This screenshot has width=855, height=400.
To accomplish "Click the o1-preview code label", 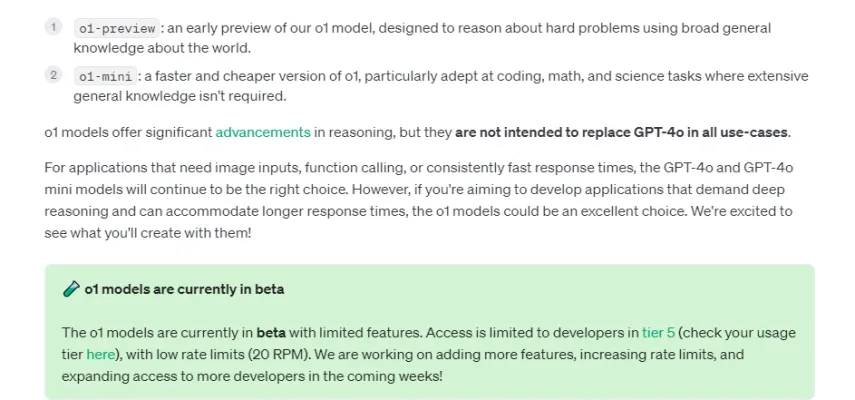I will pos(117,29).
